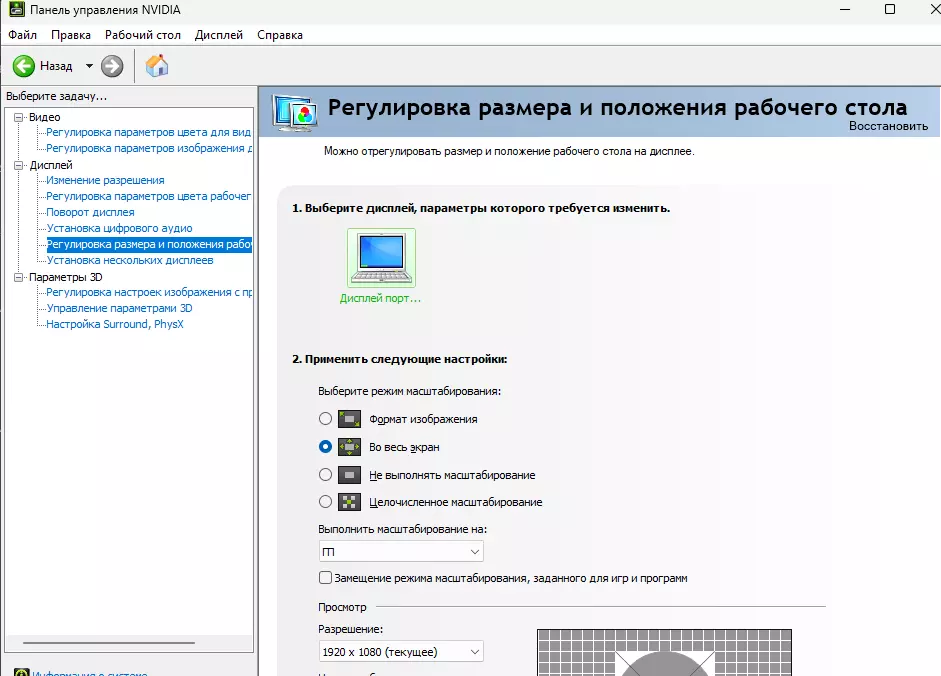The height and width of the screenshot is (676, 941).
Task: Click the Восстановить link
Action: 888,126
